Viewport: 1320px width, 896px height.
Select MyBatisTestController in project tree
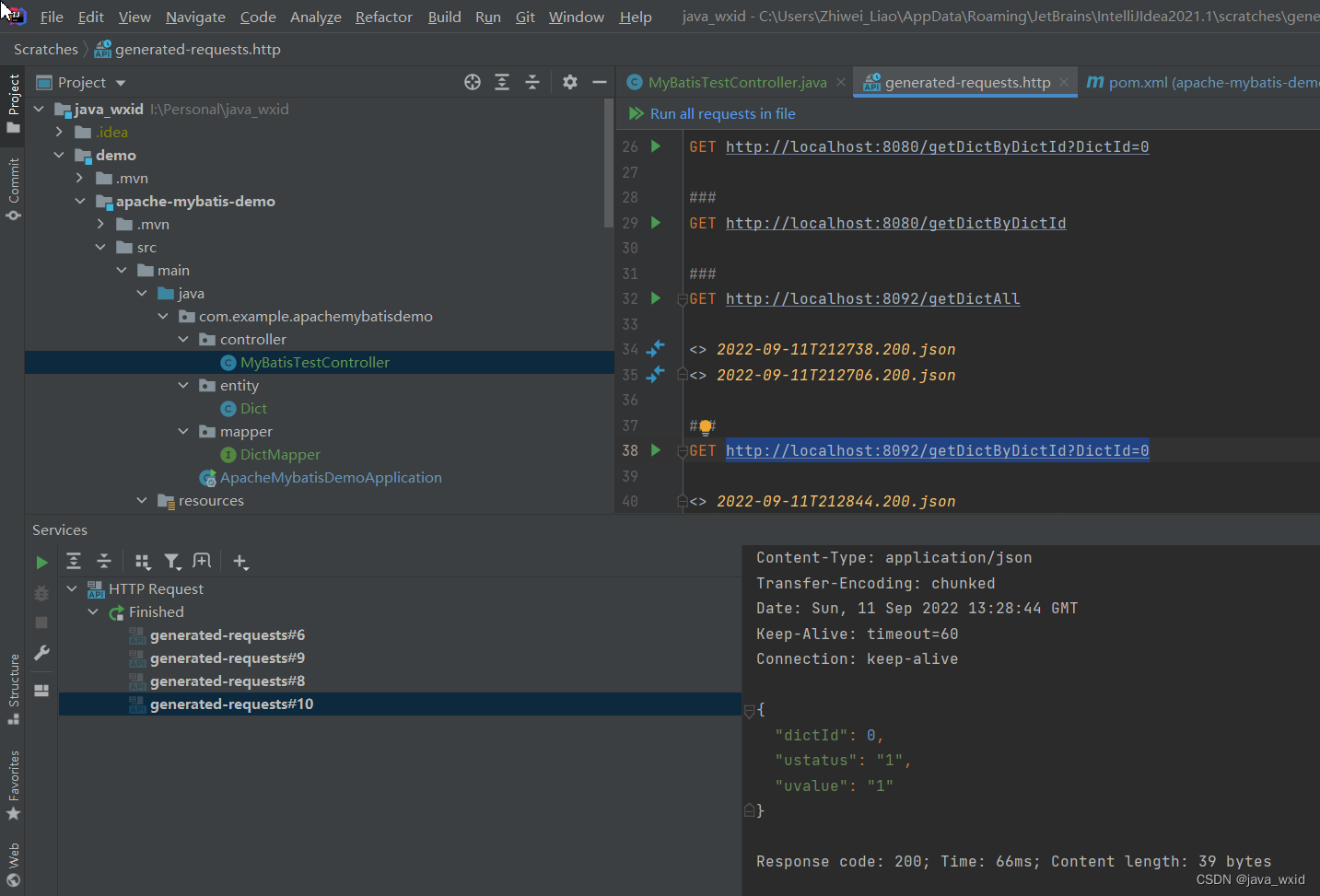point(315,362)
